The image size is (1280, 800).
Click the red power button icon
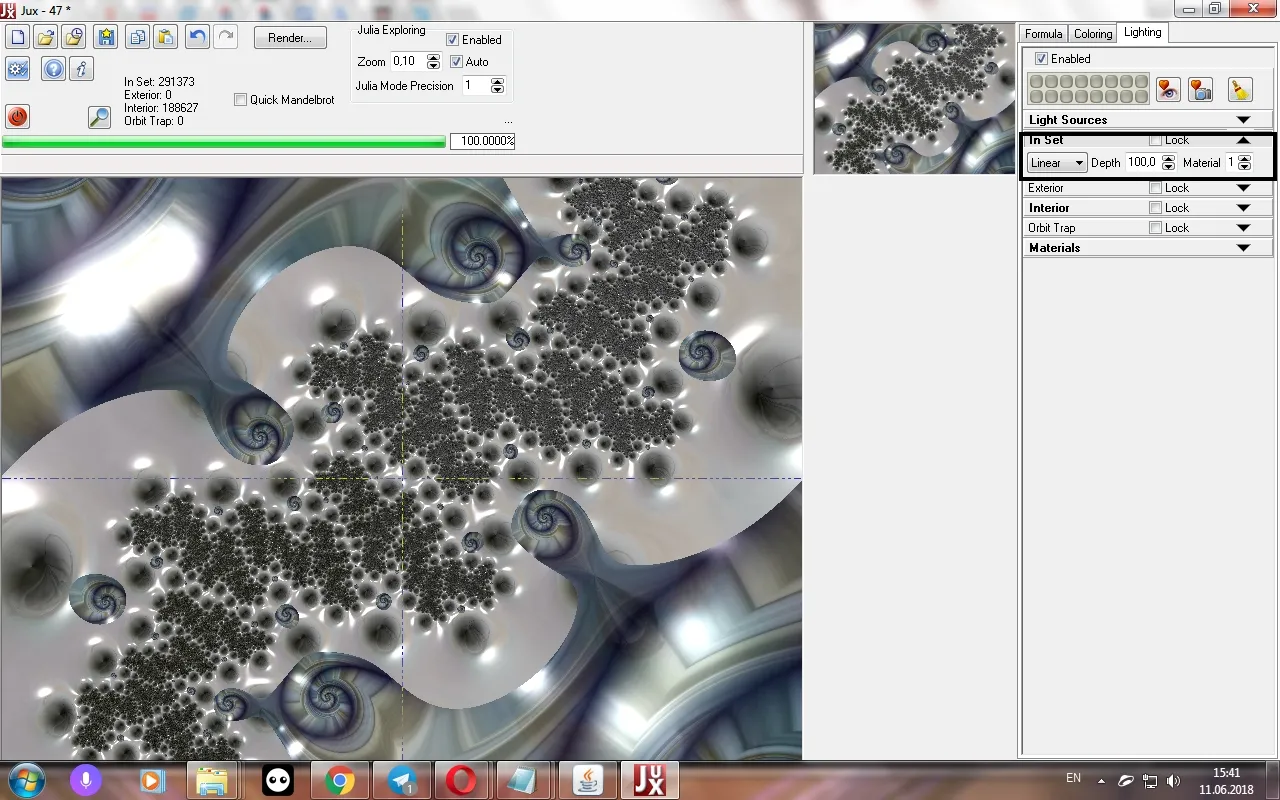[x=17, y=116]
